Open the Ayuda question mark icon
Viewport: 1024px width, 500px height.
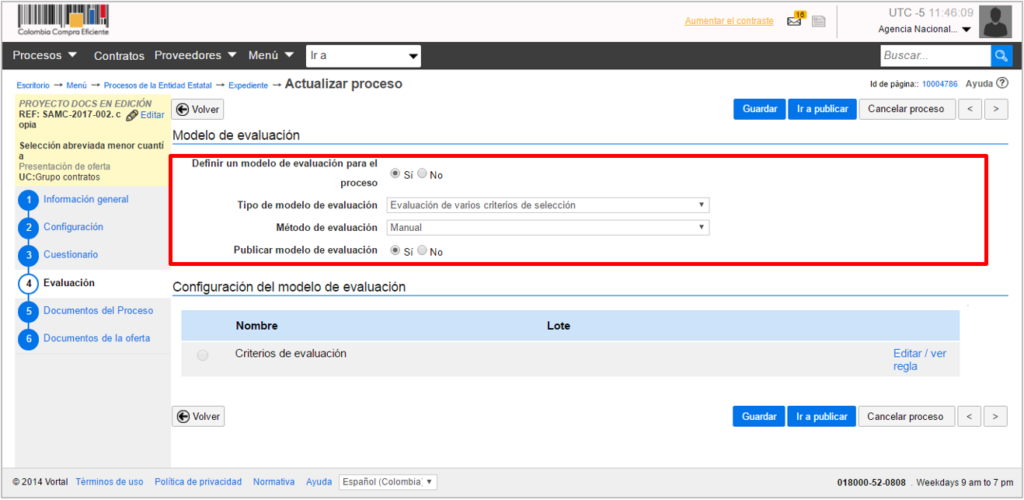[1001, 84]
